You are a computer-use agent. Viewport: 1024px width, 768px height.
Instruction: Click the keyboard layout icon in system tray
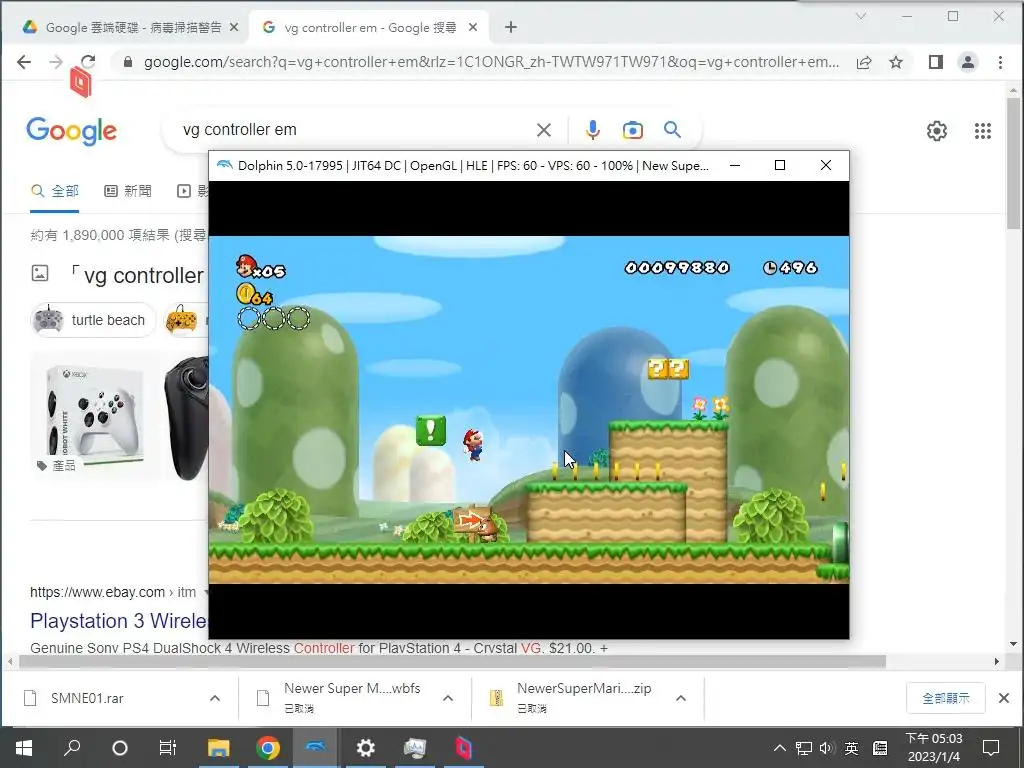click(880, 748)
